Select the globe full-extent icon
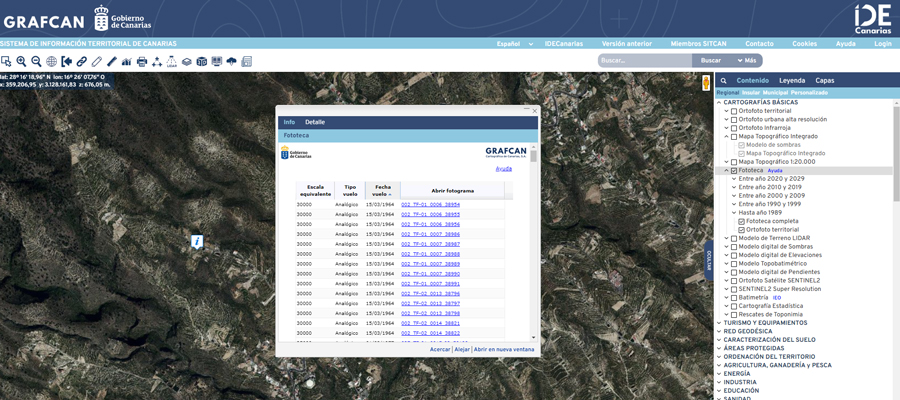The image size is (900, 400). (51, 61)
